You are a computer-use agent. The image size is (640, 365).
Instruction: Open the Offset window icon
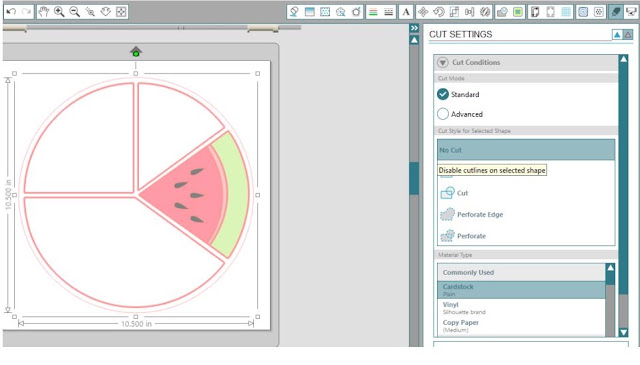518,12
